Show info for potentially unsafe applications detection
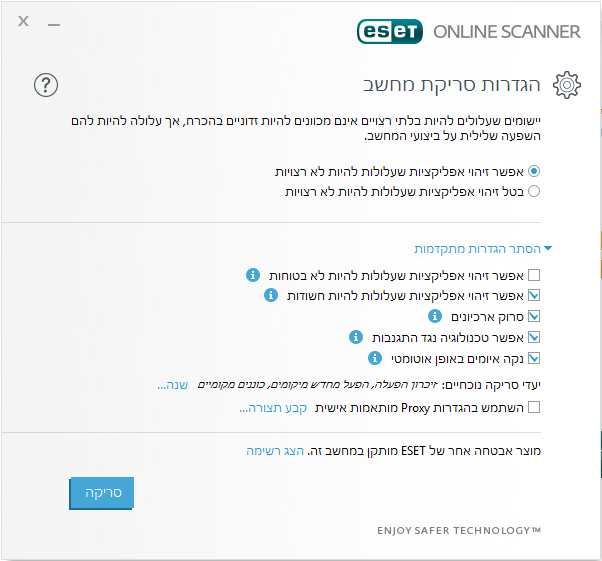 click(253, 275)
